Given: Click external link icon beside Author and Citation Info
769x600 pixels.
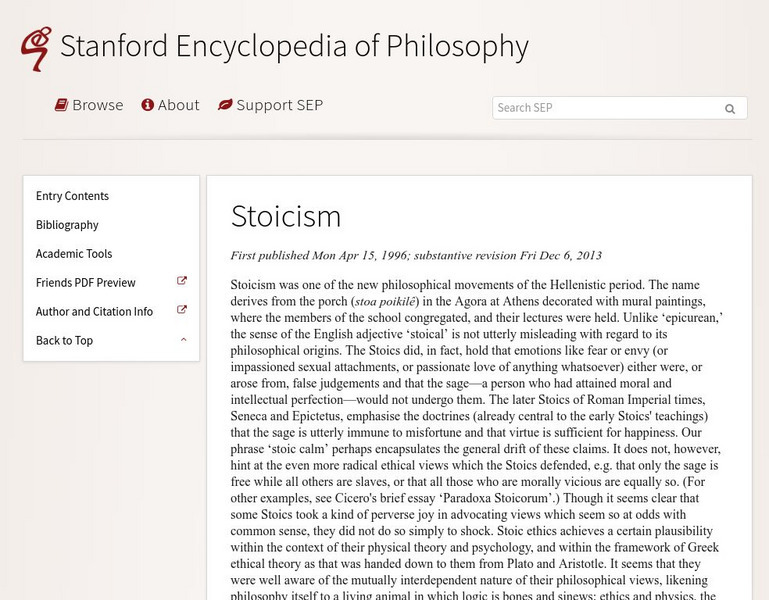Looking at the screenshot, I should 182,311.
